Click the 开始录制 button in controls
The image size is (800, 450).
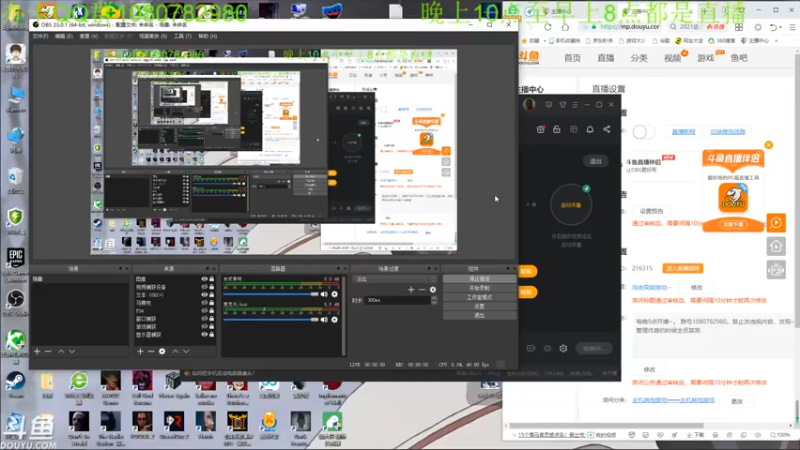[x=479, y=288]
